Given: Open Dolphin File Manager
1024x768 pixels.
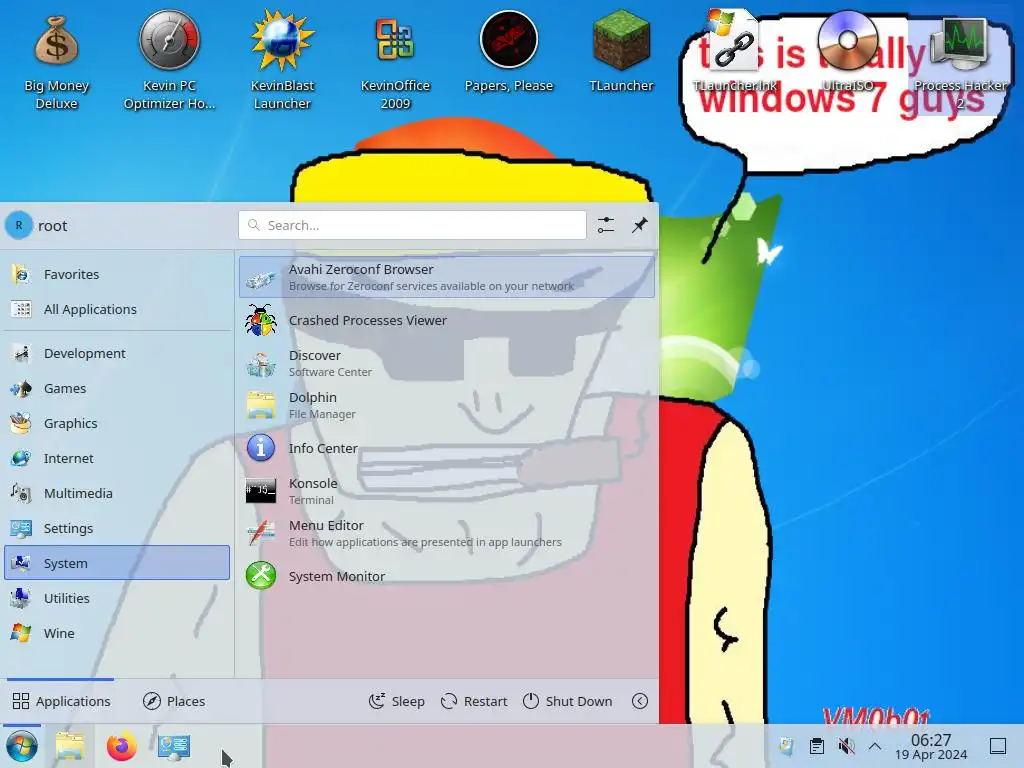Looking at the screenshot, I should tap(447, 405).
